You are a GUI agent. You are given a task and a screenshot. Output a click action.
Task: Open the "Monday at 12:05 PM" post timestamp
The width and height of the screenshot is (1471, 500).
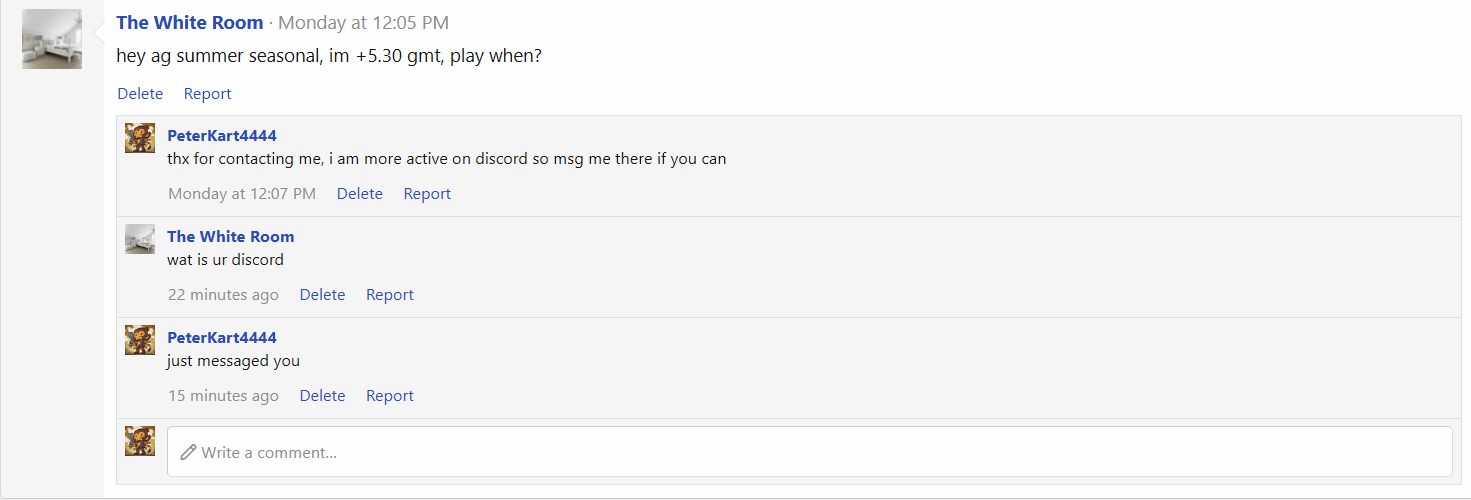click(x=363, y=22)
